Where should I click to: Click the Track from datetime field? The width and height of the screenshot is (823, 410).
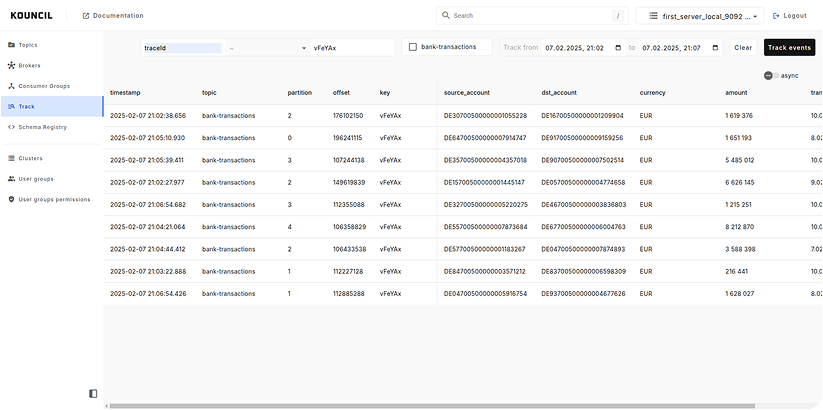point(583,47)
